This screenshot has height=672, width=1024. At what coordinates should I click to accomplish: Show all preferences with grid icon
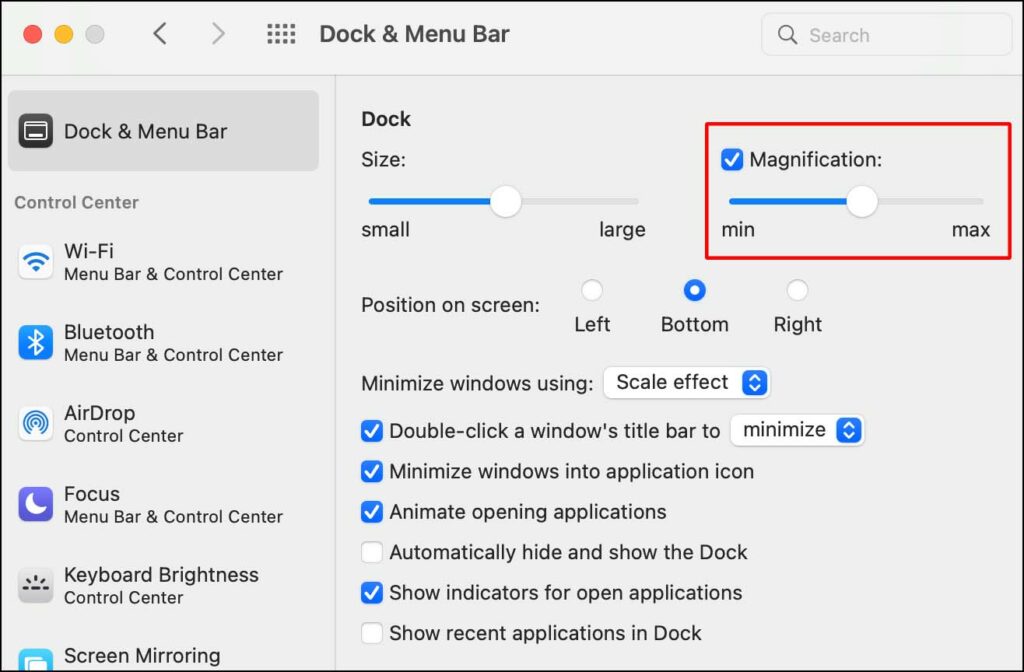point(281,35)
